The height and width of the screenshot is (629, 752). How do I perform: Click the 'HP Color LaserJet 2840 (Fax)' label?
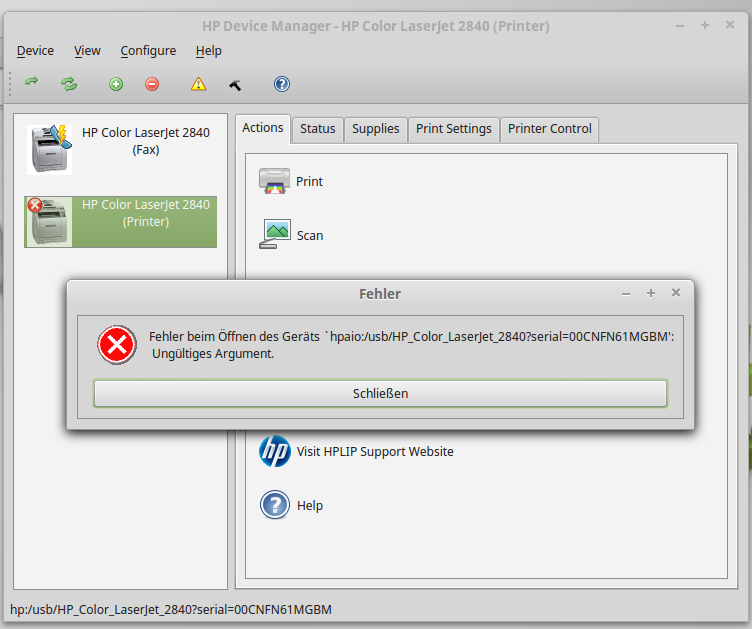point(146,141)
